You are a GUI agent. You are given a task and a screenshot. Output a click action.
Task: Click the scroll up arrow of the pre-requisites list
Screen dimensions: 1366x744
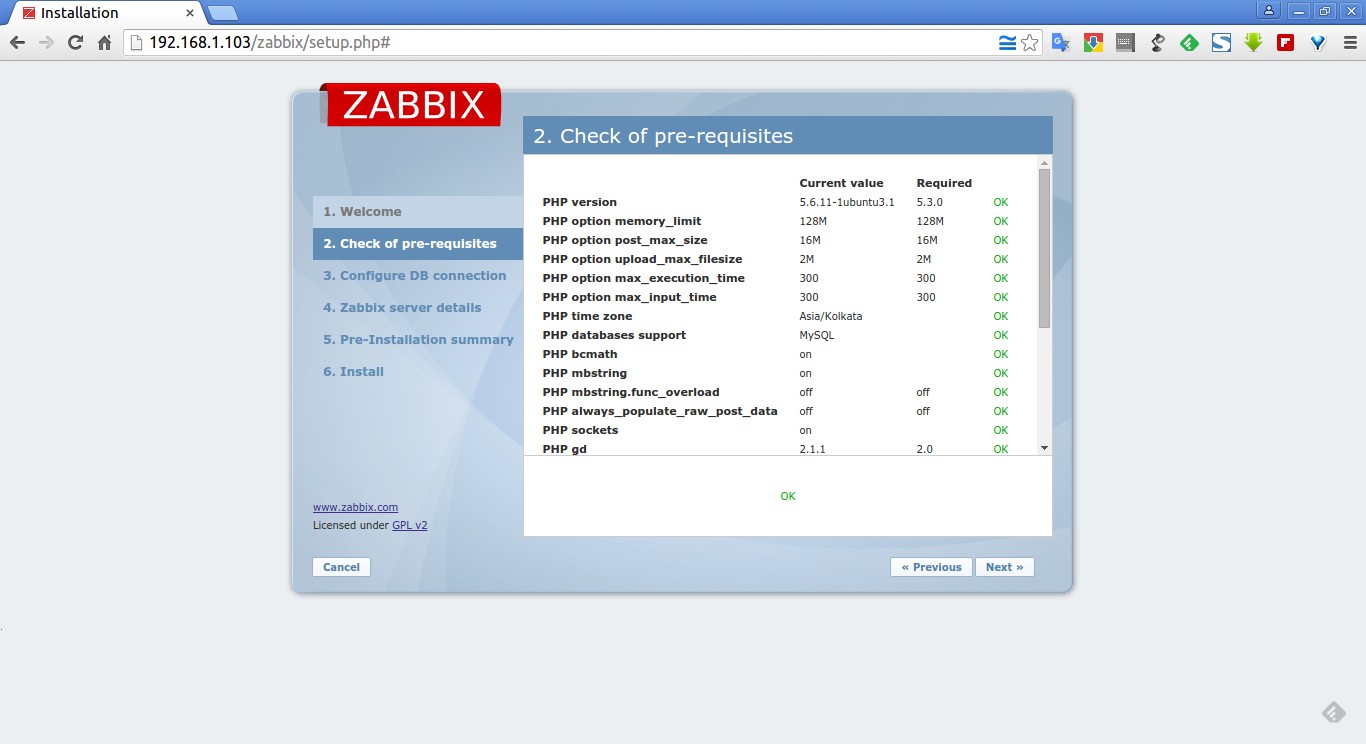click(x=1044, y=162)
